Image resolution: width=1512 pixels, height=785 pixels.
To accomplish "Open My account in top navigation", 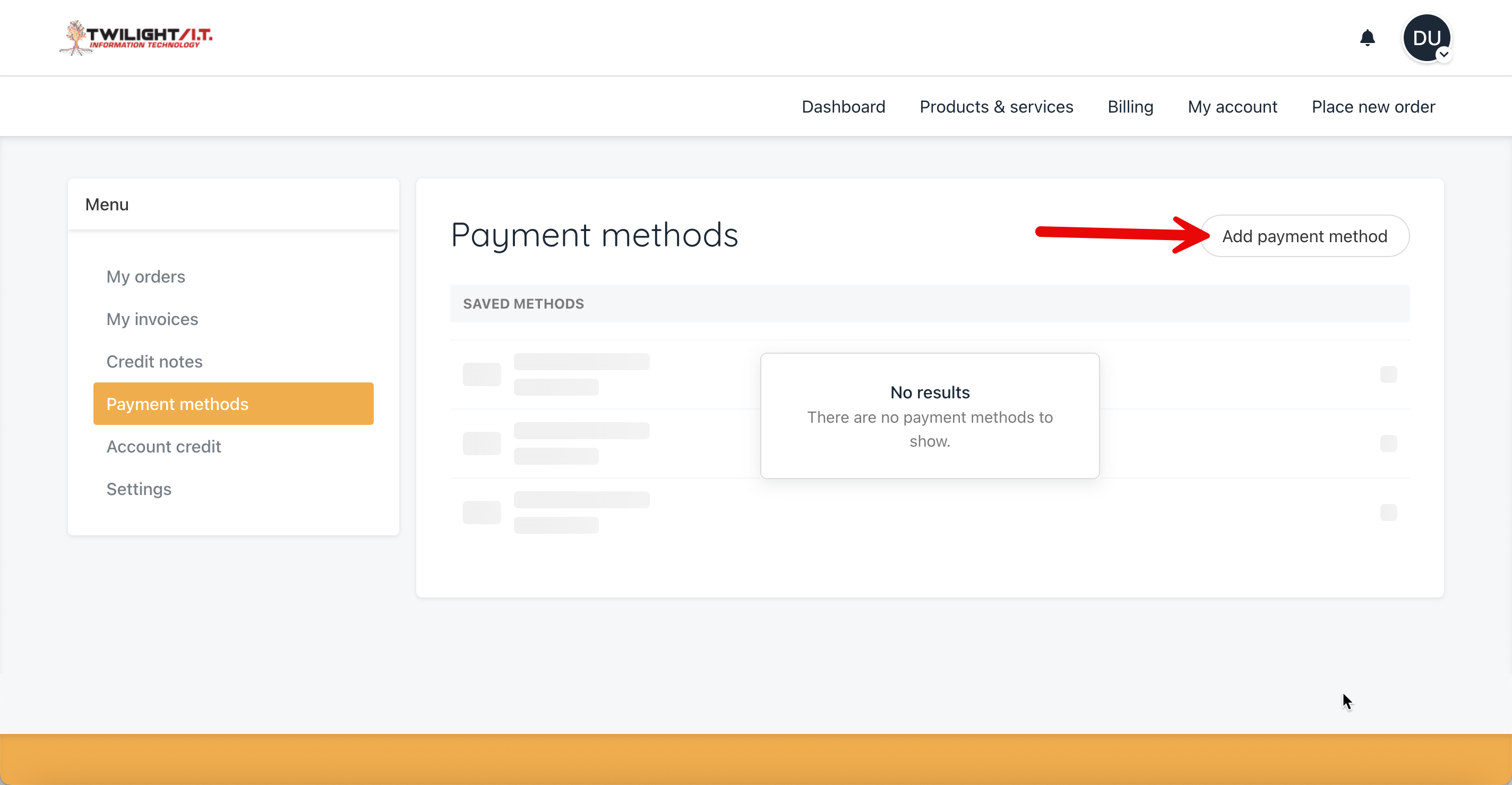I will 1232,107.
